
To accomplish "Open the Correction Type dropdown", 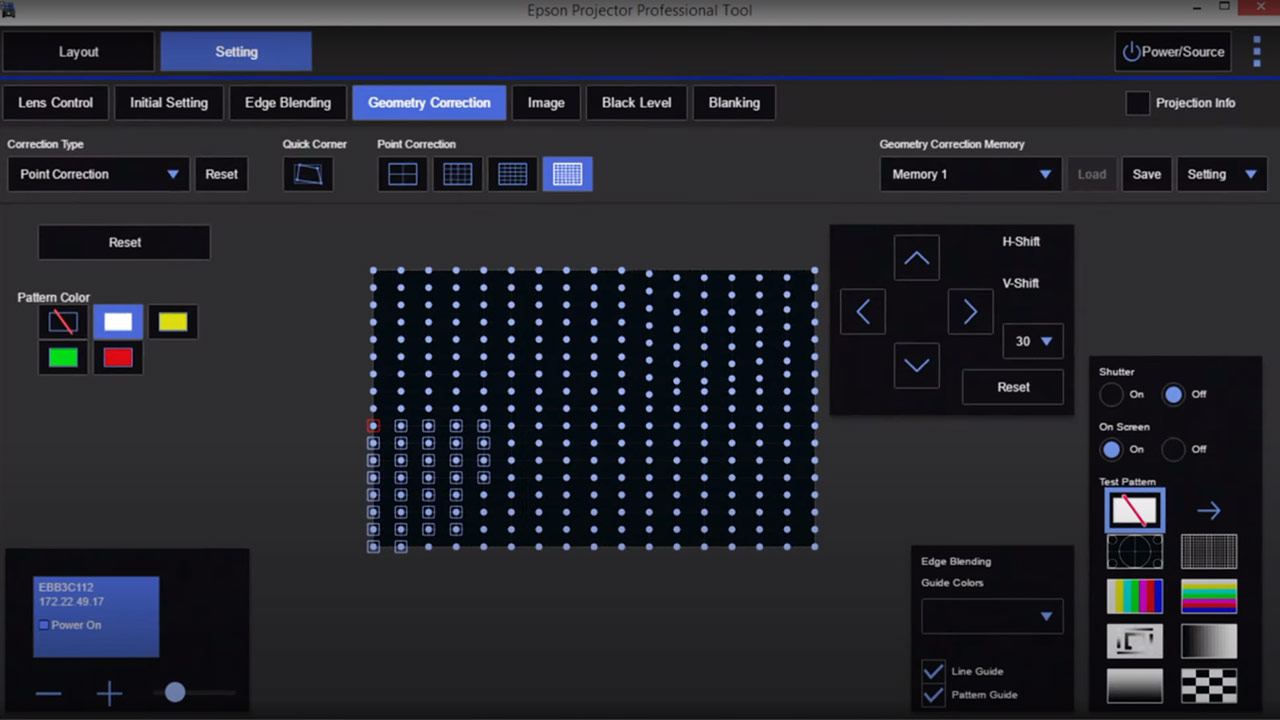I will pyautogui.click(x=97, y=174).
